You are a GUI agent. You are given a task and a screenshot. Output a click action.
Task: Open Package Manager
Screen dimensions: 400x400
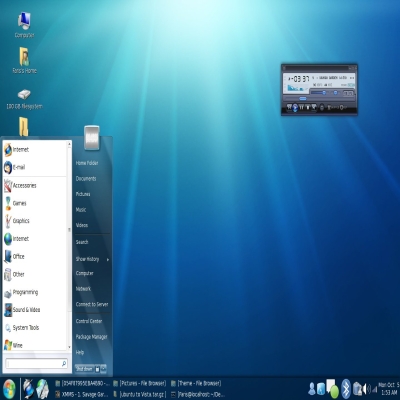[x=92, y=337]
